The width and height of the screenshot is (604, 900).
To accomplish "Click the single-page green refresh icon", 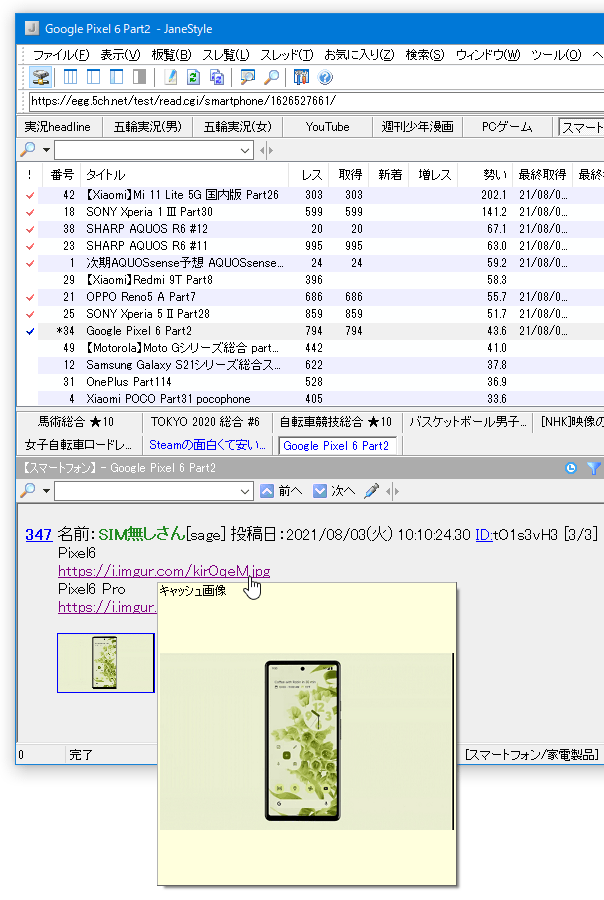I will pos(193,77).
